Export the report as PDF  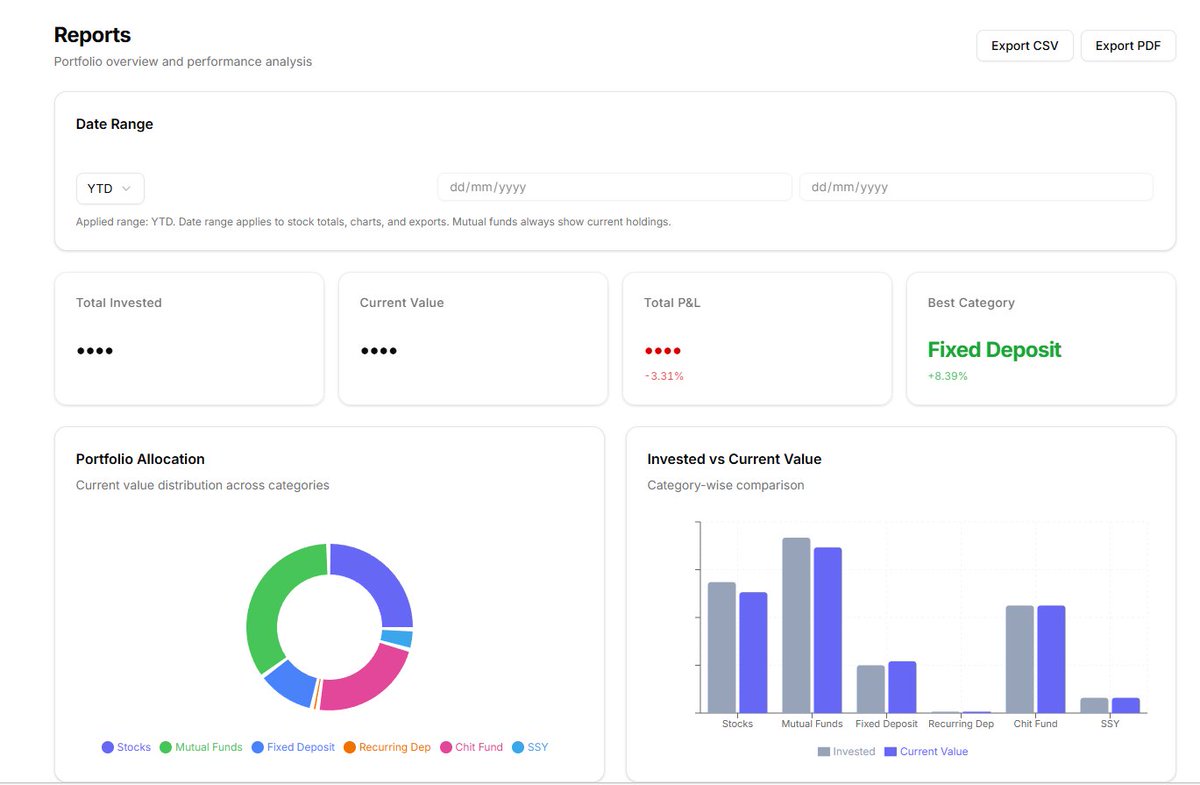1128,46
